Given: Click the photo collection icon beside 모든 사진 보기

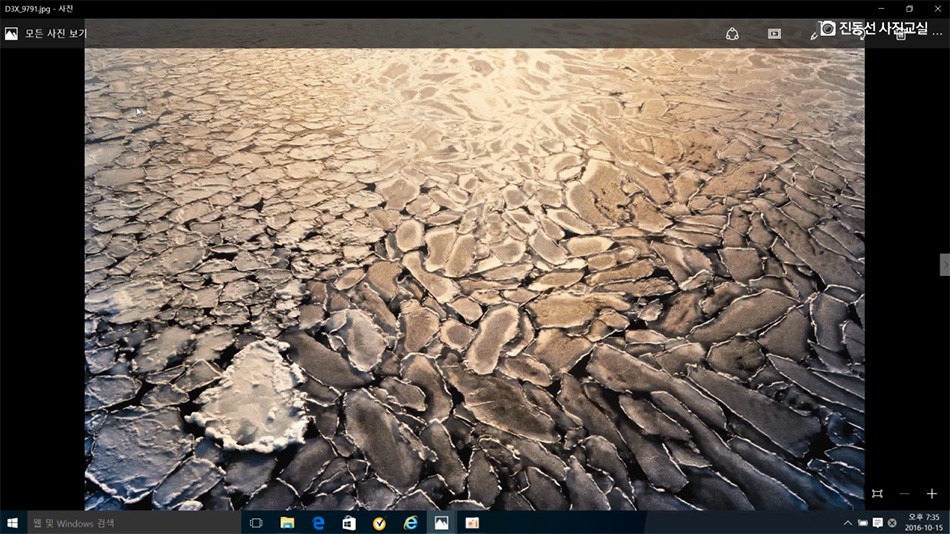Looking at the screenshot, I should pos(12,34).
